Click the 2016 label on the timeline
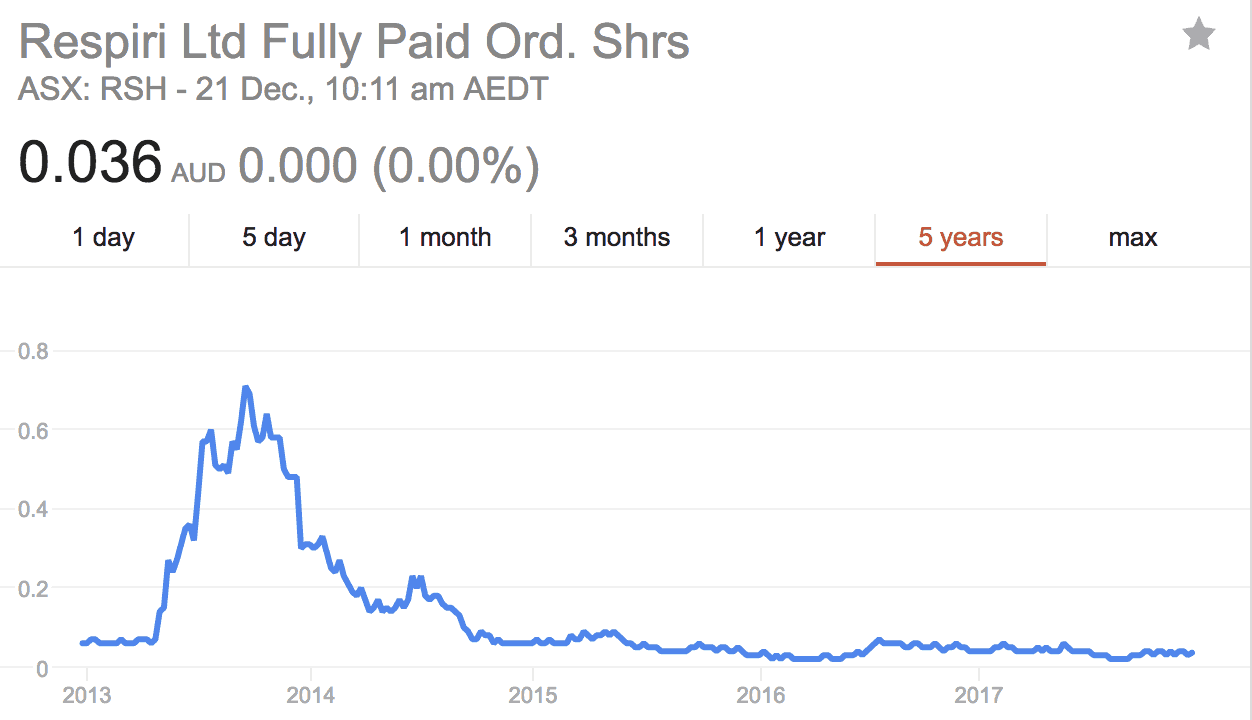 click(759, 694)
